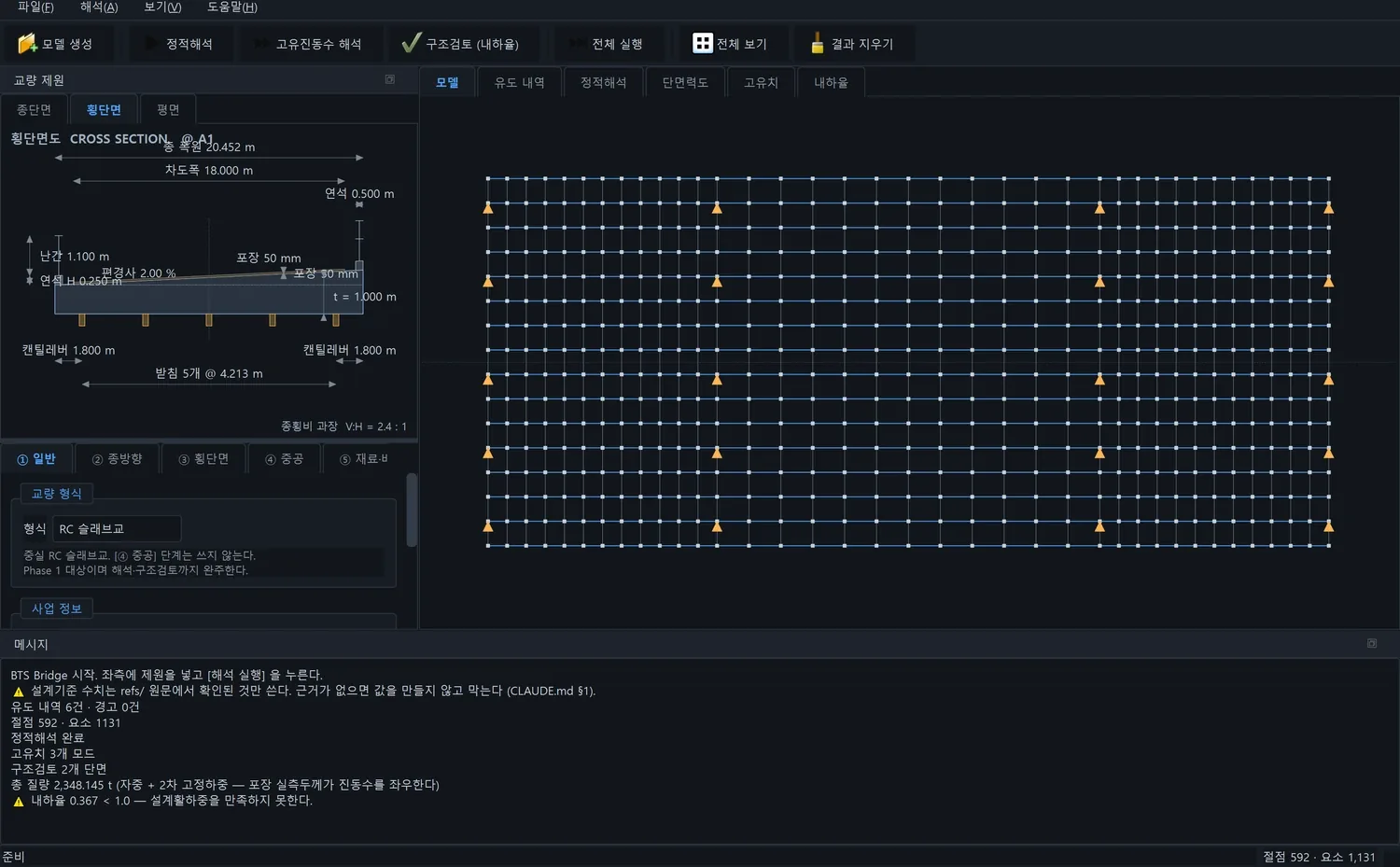Click the 받침 5개 @ 4.213 m label

209,373
